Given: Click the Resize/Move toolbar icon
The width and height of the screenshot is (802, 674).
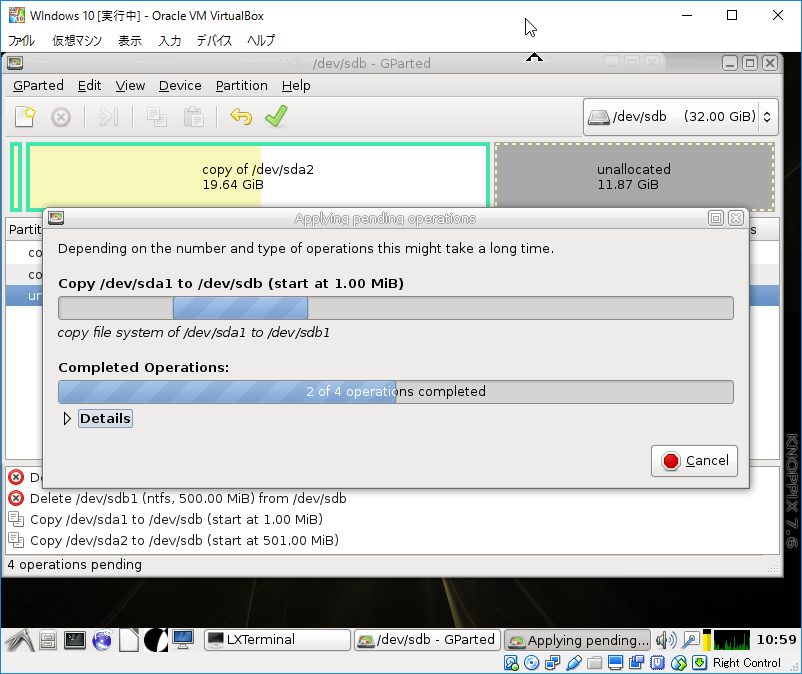Looking at the screenshot, I should (x=108, y=117).
